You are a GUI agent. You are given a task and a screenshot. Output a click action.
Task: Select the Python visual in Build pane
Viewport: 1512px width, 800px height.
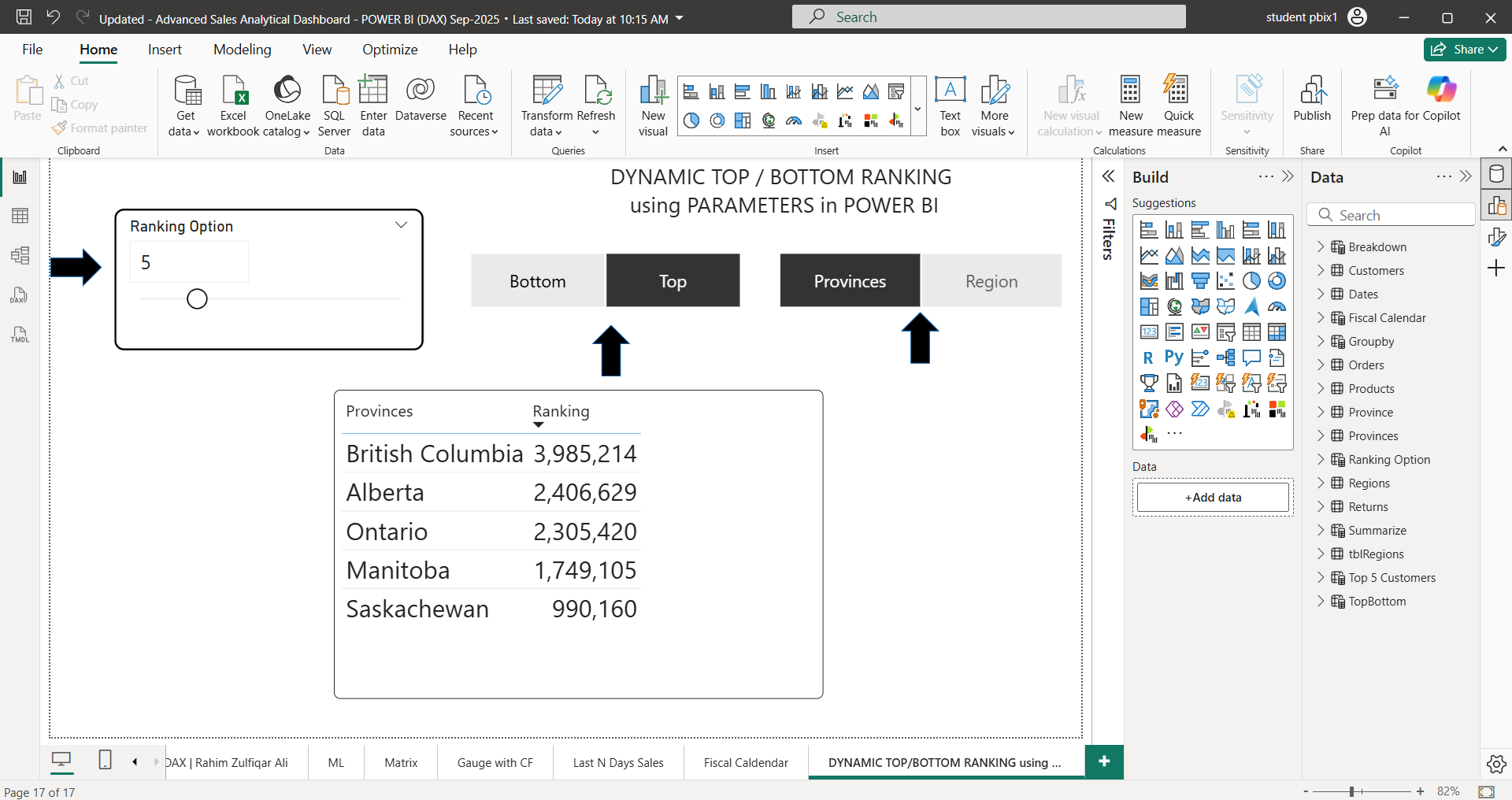pos(1173,357)
